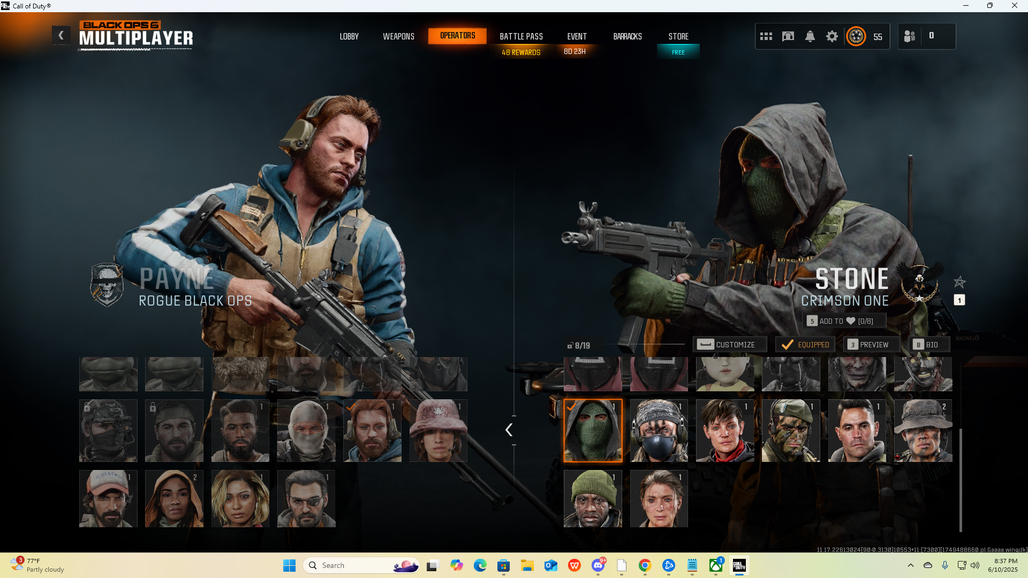This screenshot has width=1028, height=578.
Task: Open the STORE tab
Action: (679, 37)
